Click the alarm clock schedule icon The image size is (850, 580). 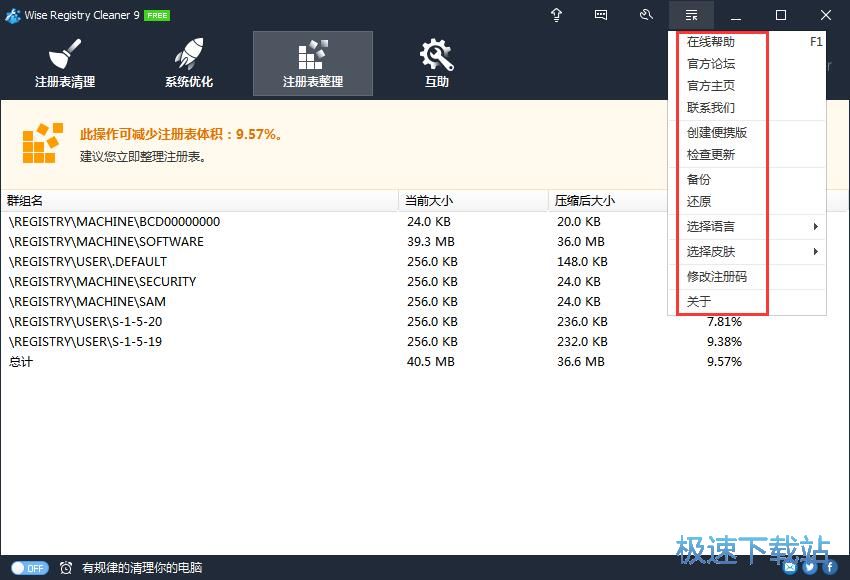(66, 568)
